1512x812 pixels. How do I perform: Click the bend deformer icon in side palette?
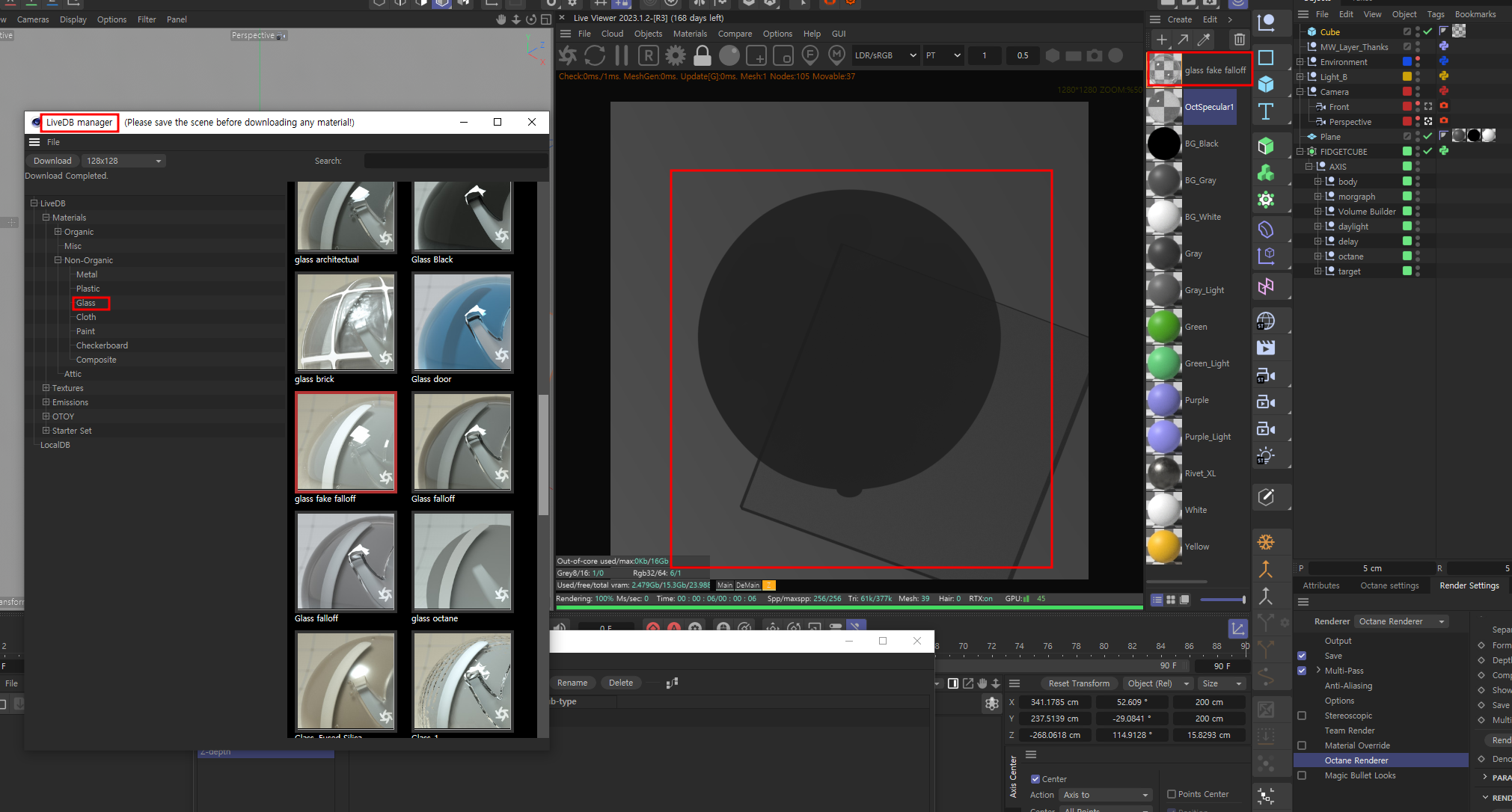[1266, 229]
